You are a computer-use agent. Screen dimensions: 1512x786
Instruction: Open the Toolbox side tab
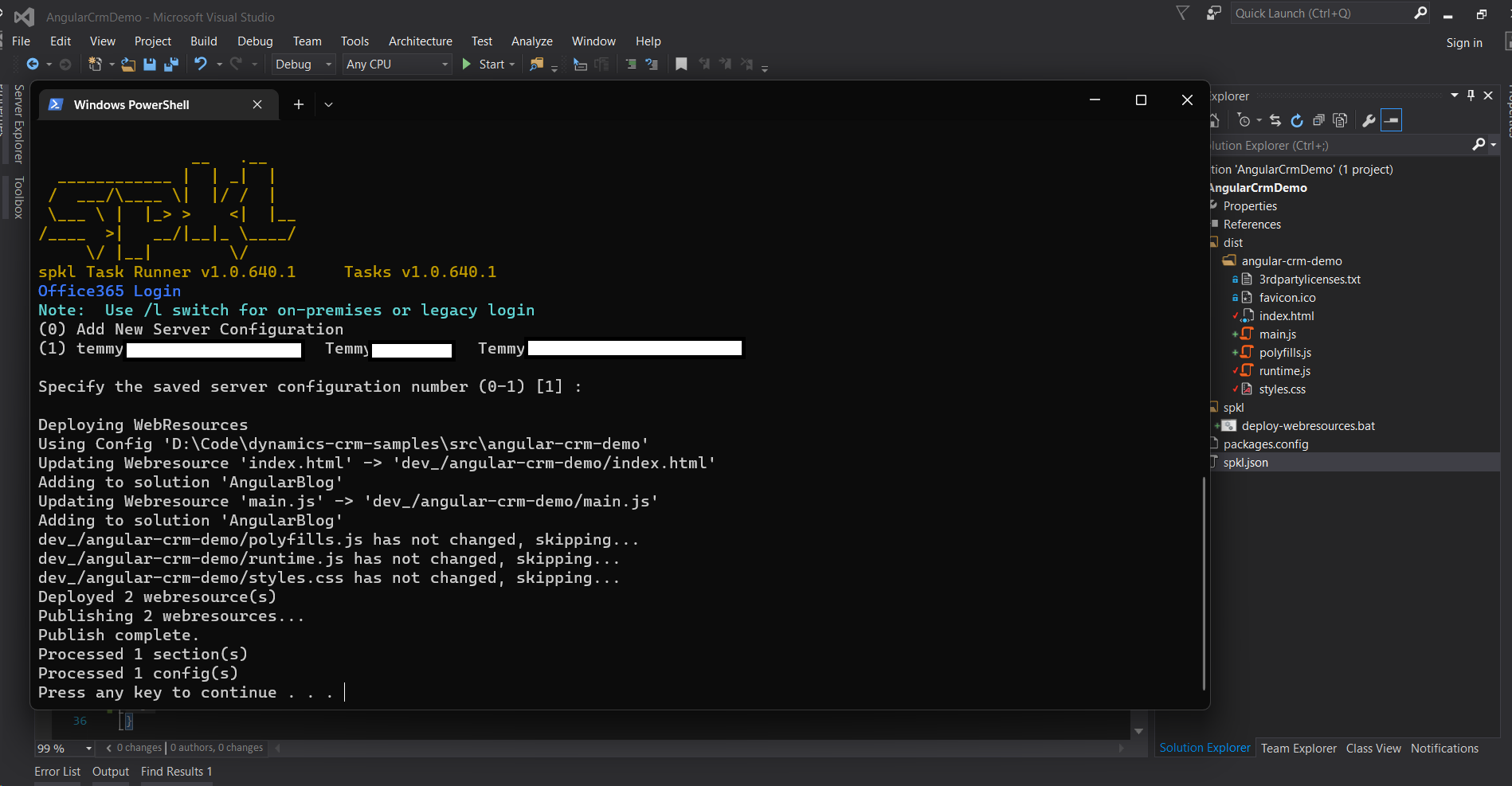point(18,197)
